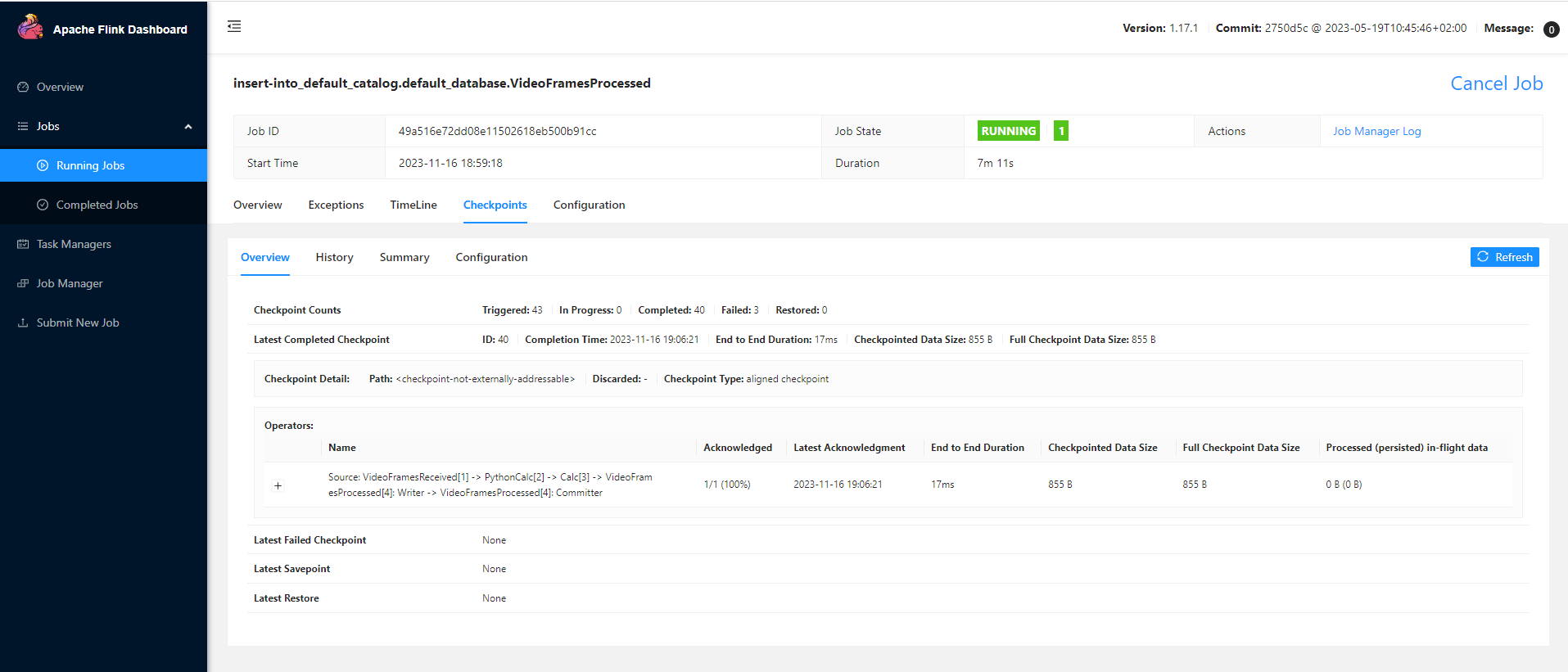Click the Duration value 7m 11s
The height and width of the screenshot is (672, 1568).
995,163
